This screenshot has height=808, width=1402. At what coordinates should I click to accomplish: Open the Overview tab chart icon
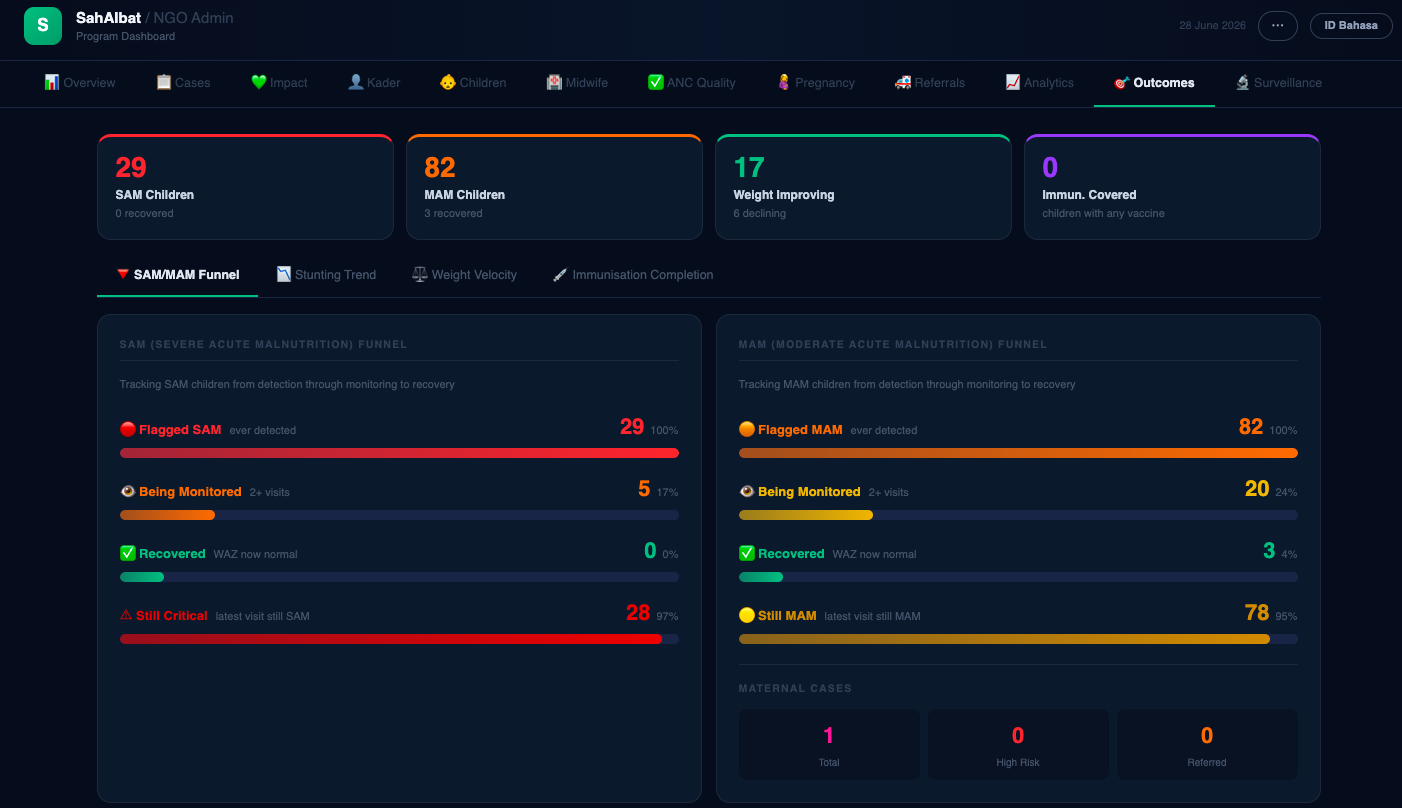pyautogui.click(x=51, y=82)
